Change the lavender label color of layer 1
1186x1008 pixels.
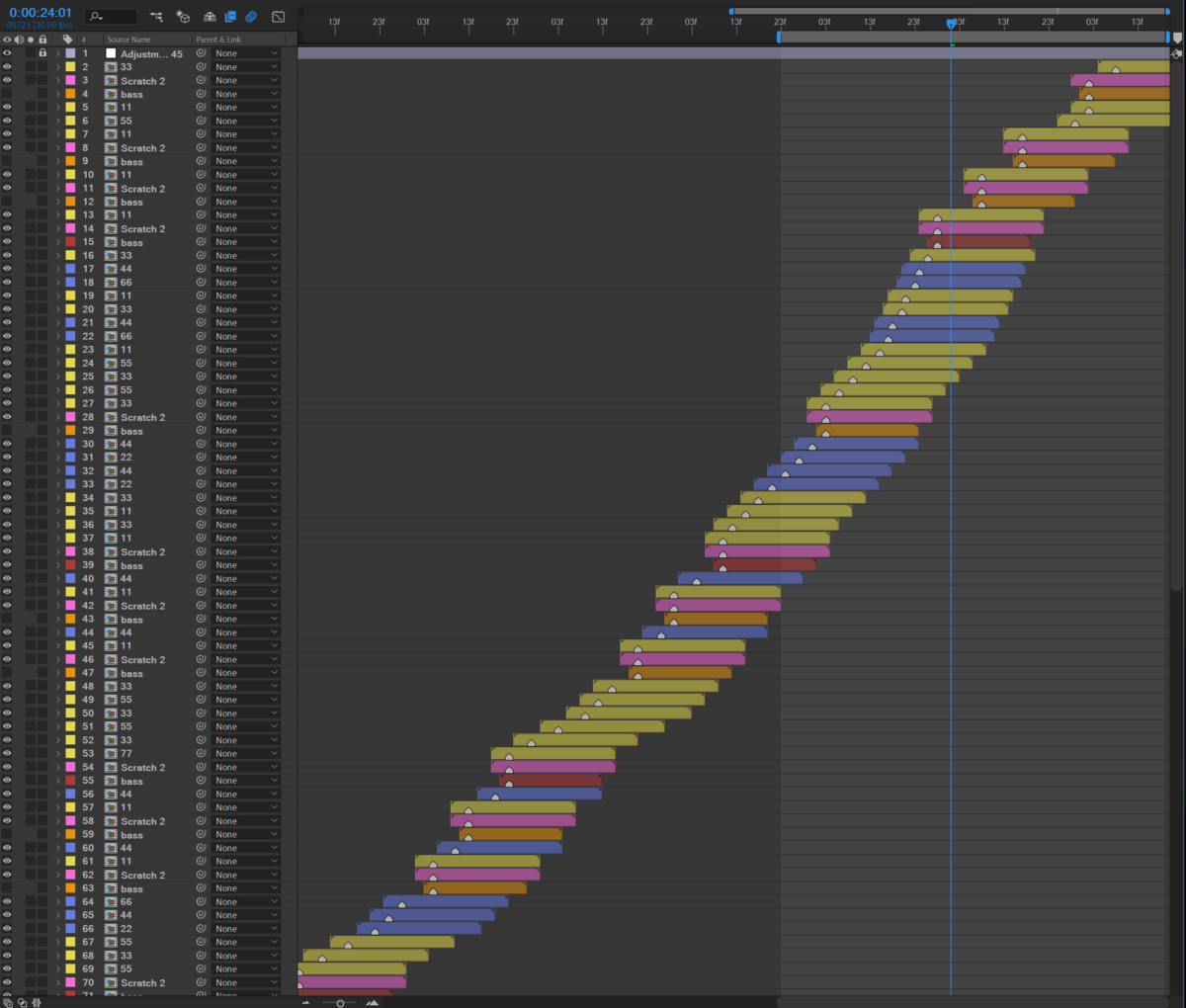coord(70,53)
